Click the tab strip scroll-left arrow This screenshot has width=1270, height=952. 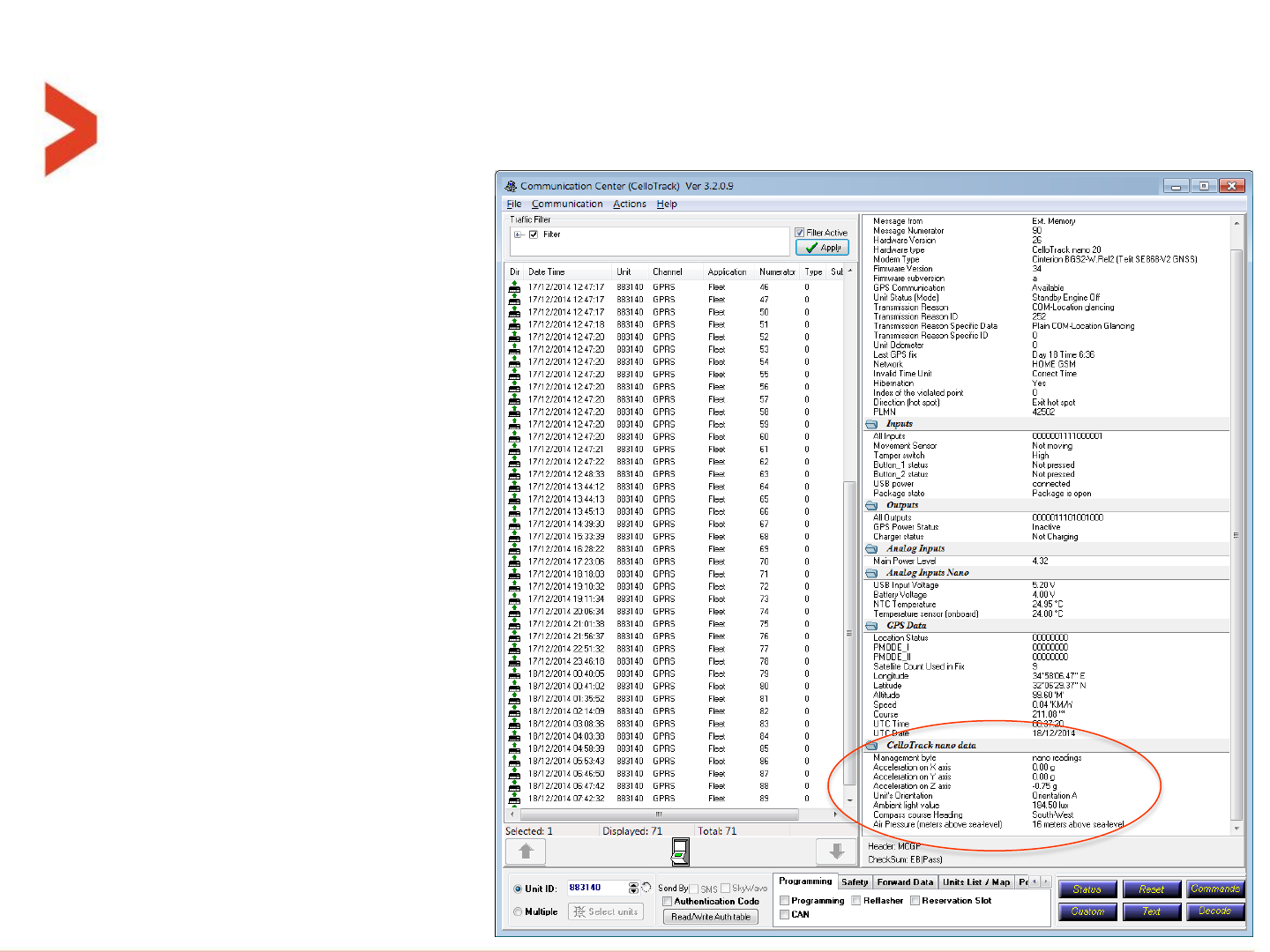click(1035, 881)
